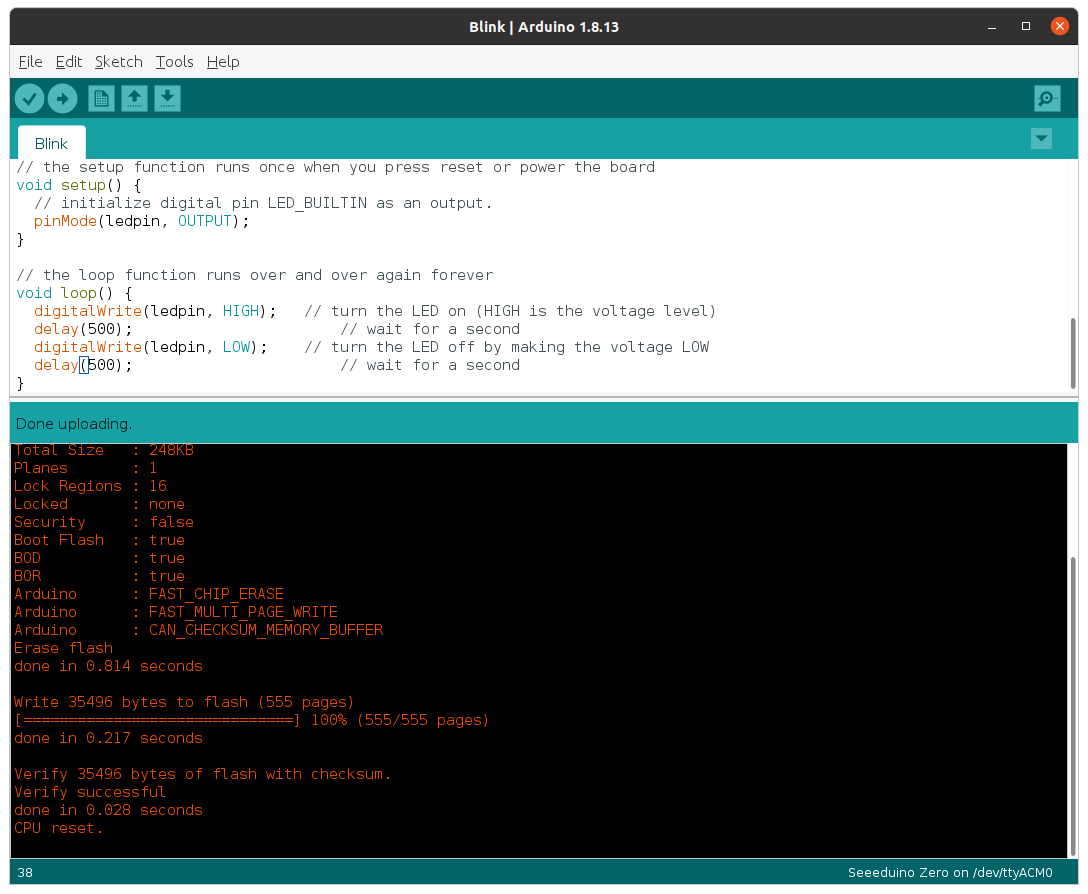The height and width of the screenshot is (894, 1088).
Task: Click the 'Write 35496 bytes to flash' line
Action: pos(184,702)
